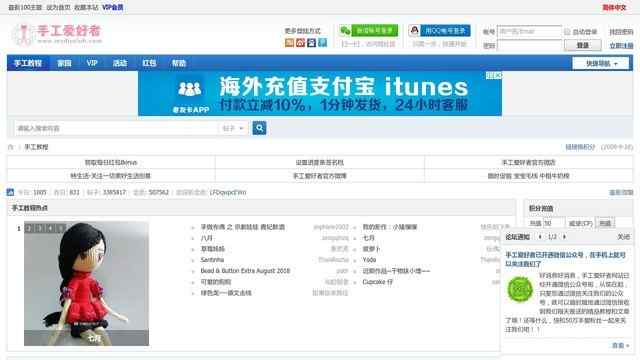This screenshot has height=360, width=640.
Task: Click the red doll slideshow image
Action: (87, 284)
